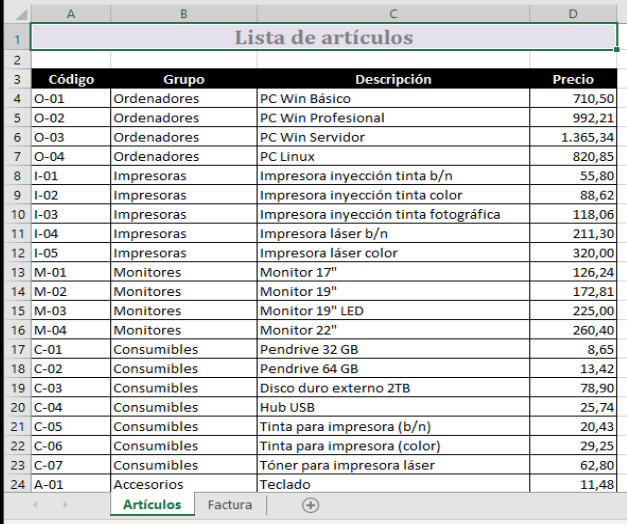Screen dimensions: 627x524
Task: Select cell 'Impresora láser color'
Action: [393, 253]
